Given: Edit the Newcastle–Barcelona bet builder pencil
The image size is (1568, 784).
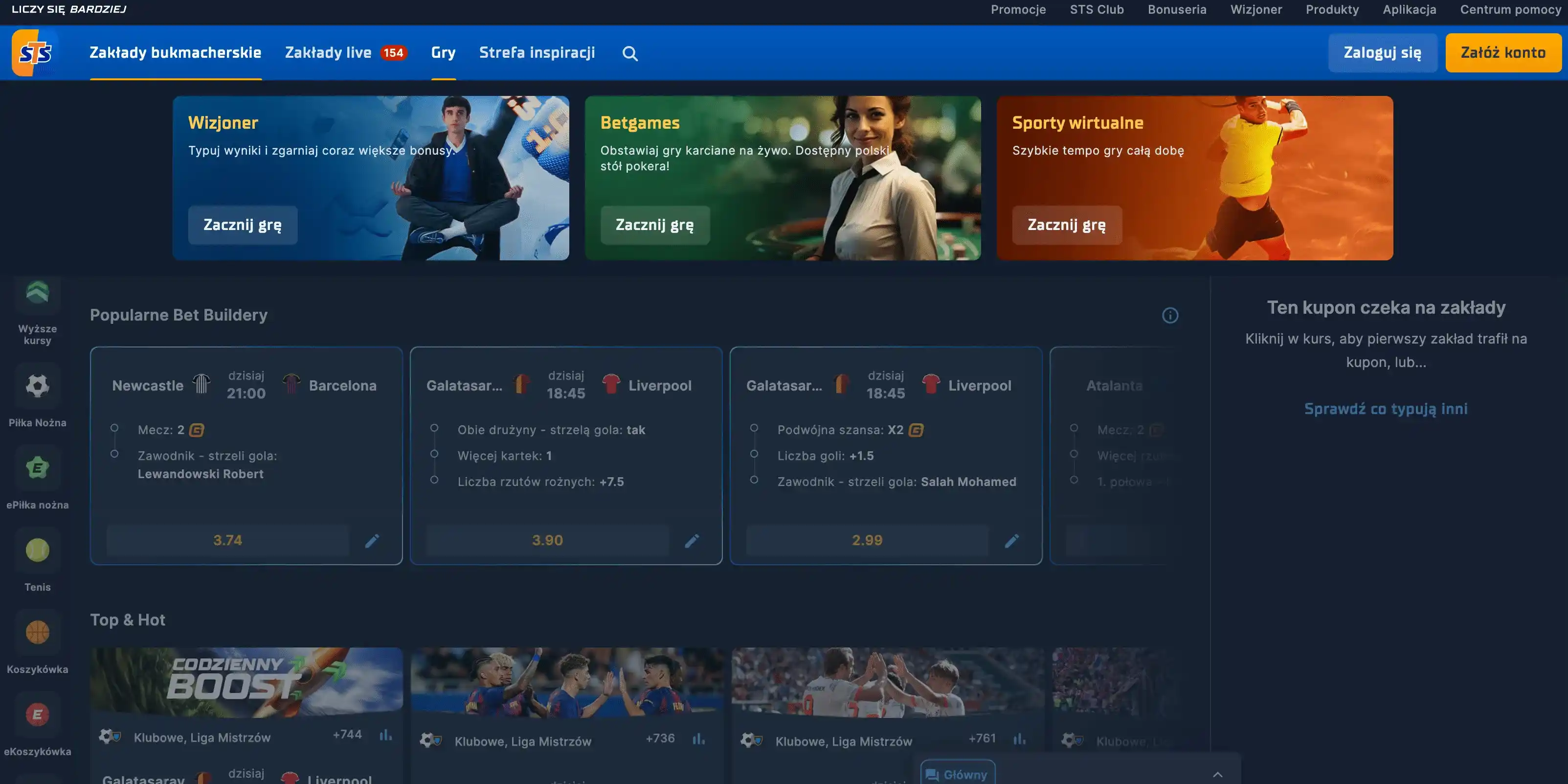Looking at the screenshot, I should click(372, 540).
